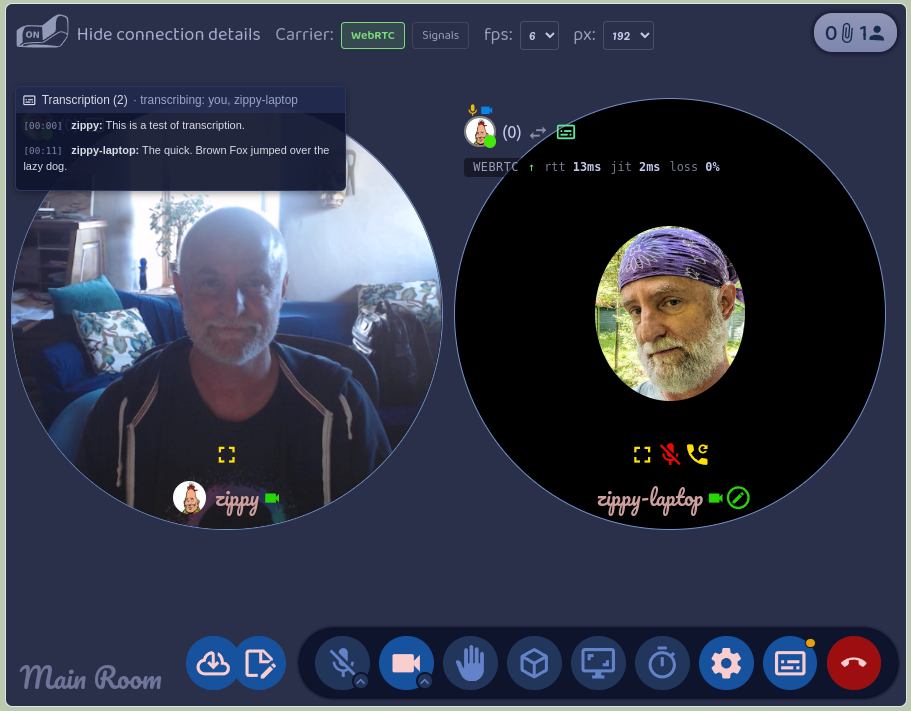911x711 pixels.
Task: Click the fullscreen icon on zippy-laptop's tile
Action: pyautogui.click(x=642, y=454)
